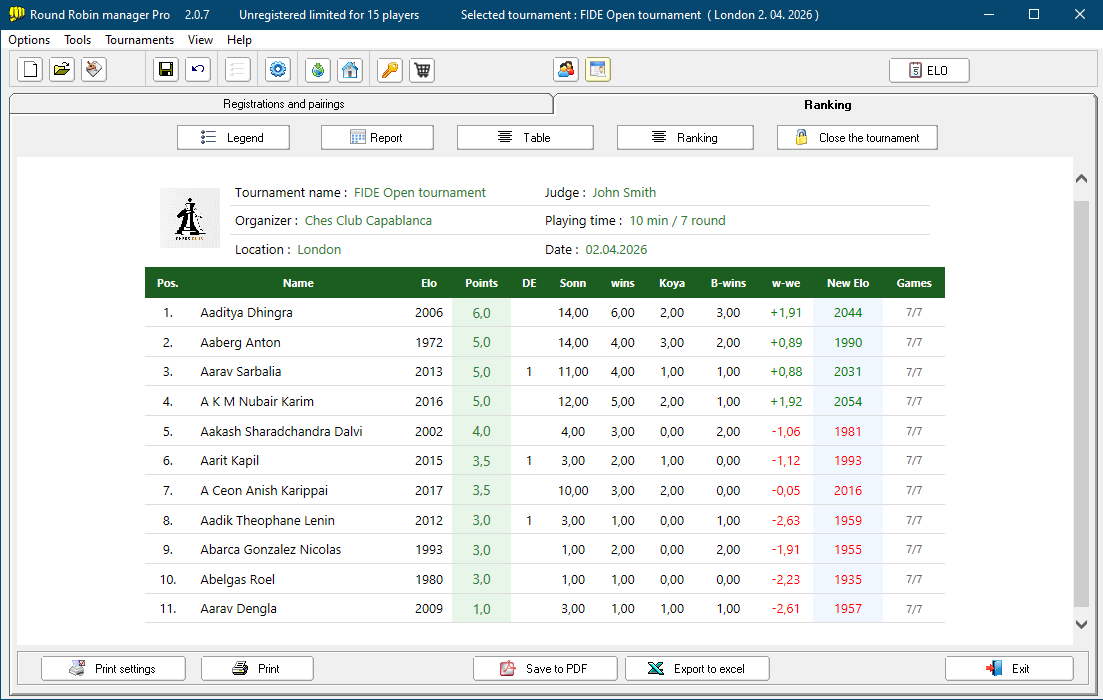Screen dimensions: 1103x700
Task: Click the golden key registration icon
Action: coord(390,70)
